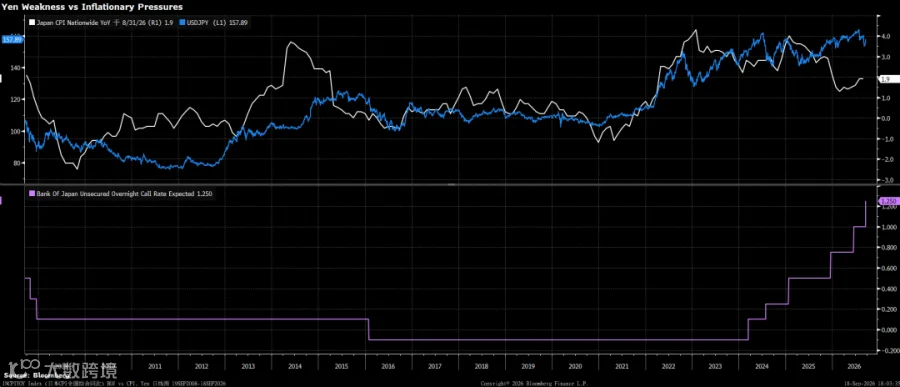This screenshot has height=387, width=900.
Task: Click the 140 level on left price axis
Action: (x=15, y=67)
